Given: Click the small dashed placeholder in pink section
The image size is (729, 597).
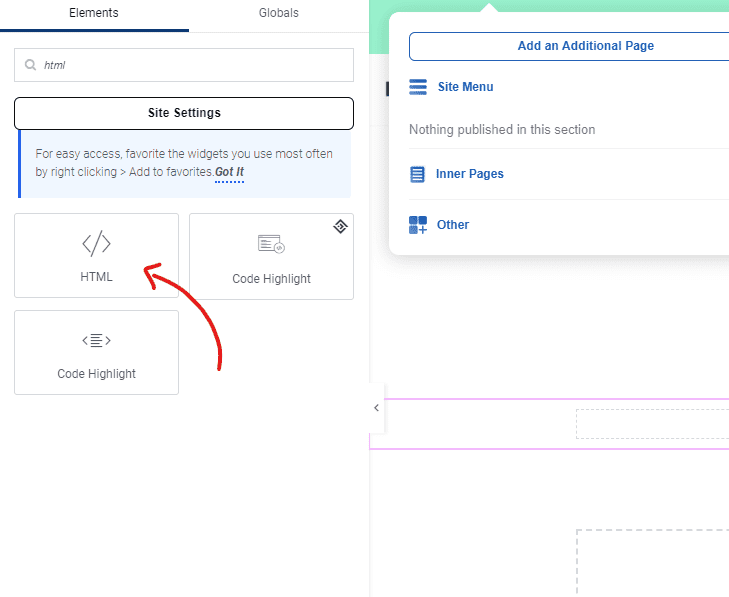Looking at the screenshot, I should coord(652,424).
